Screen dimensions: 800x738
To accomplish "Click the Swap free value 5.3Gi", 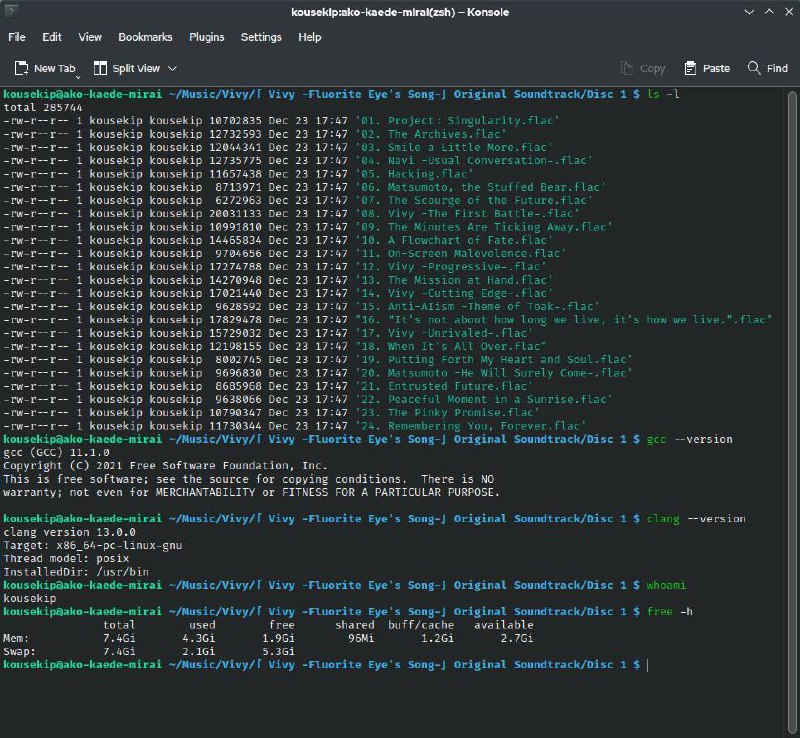I will 278,652.
